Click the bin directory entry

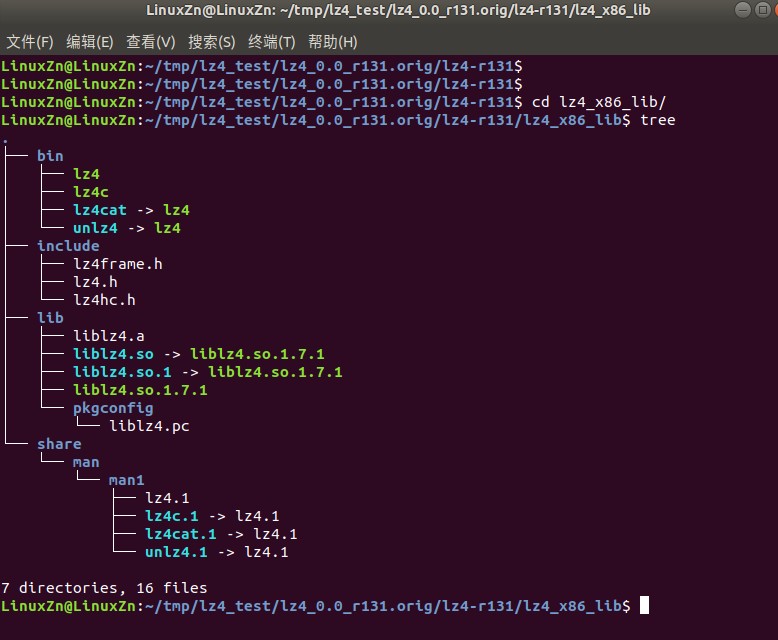[x=50, y=156]
